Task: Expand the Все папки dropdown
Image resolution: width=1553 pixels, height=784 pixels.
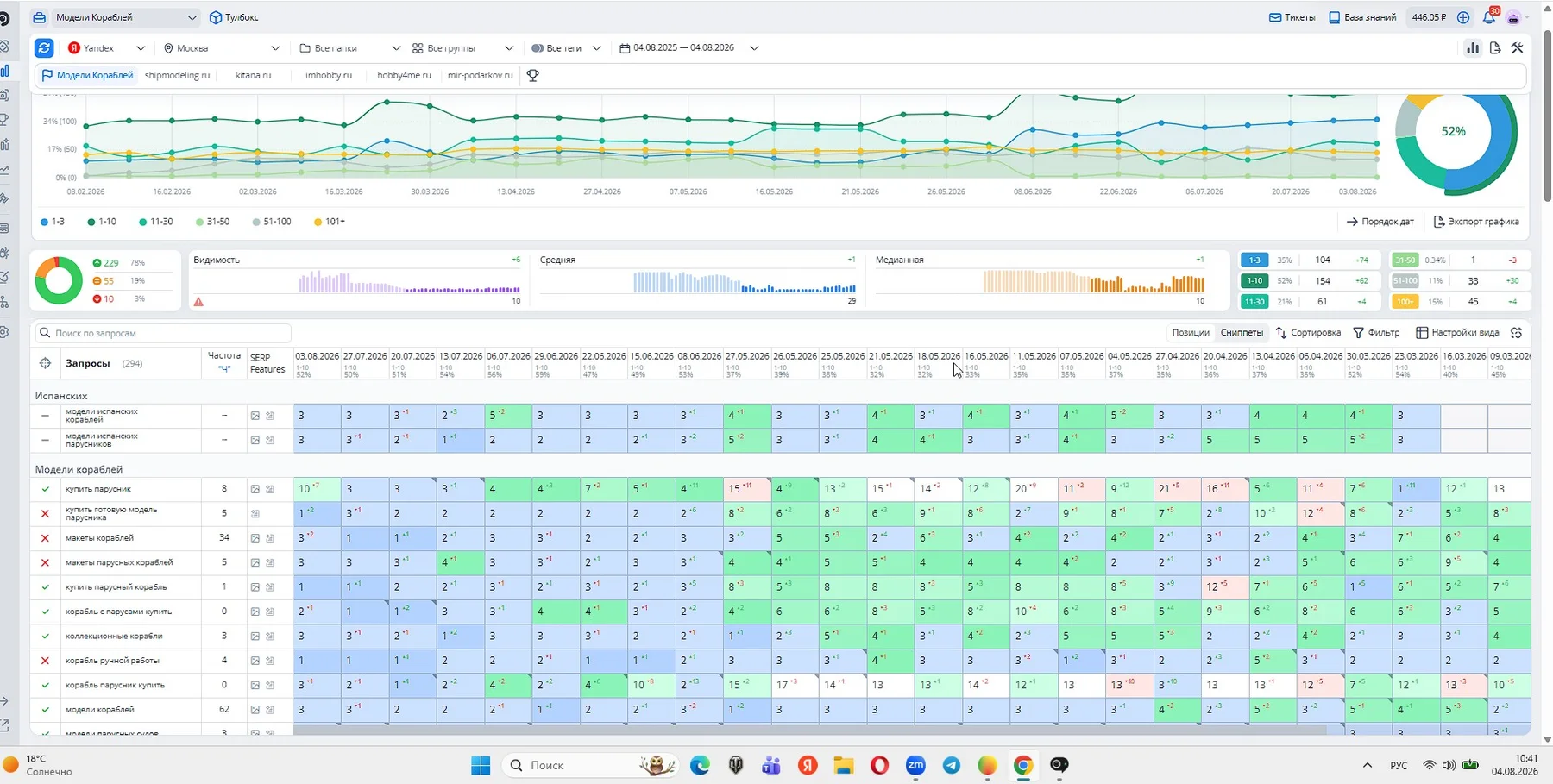Action: [349, 48]
